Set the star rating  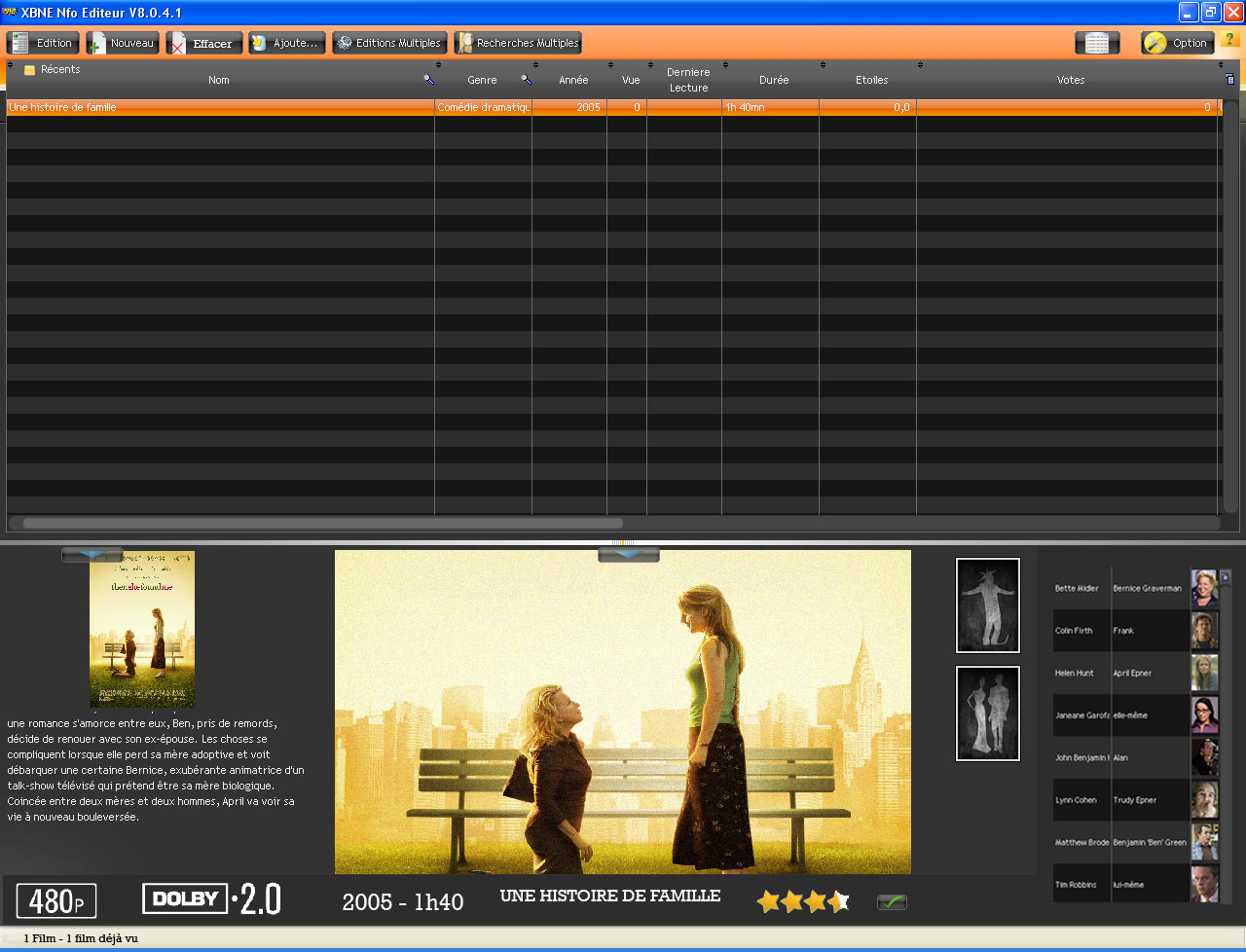[x=804, y=901]
